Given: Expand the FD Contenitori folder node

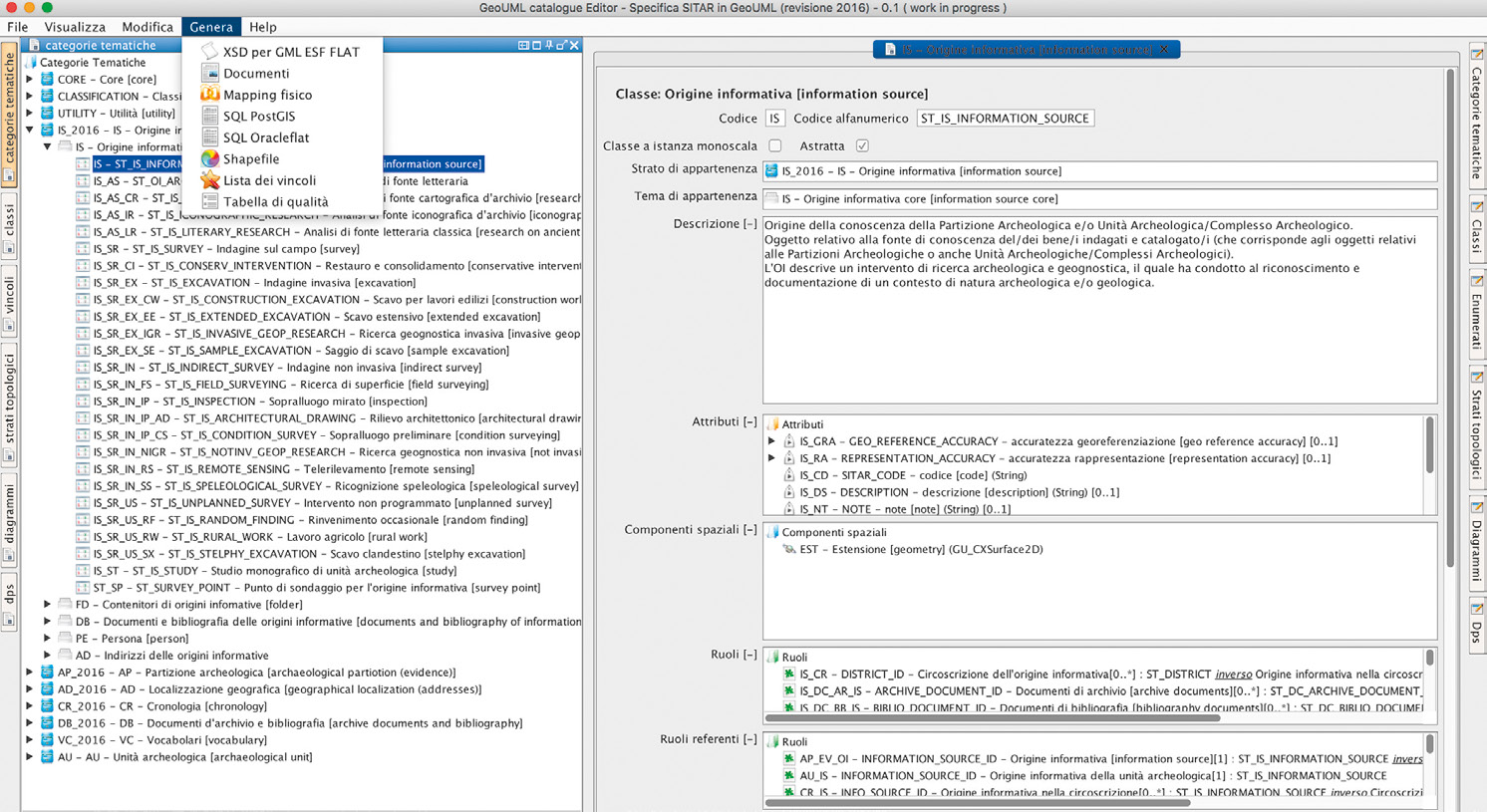Looking at the screenshot, I should pos(48,604).
